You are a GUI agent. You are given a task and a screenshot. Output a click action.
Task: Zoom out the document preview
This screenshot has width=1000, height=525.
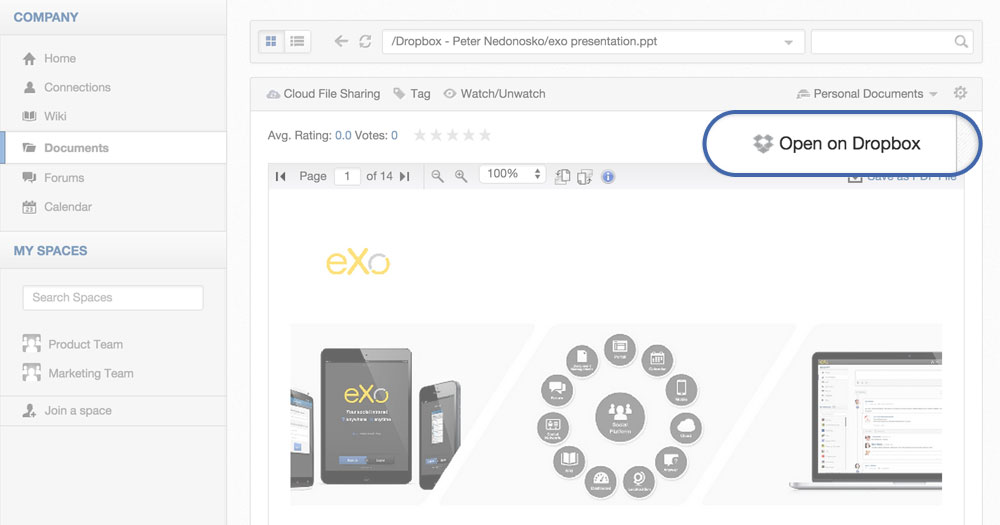(x=437, y=177)
